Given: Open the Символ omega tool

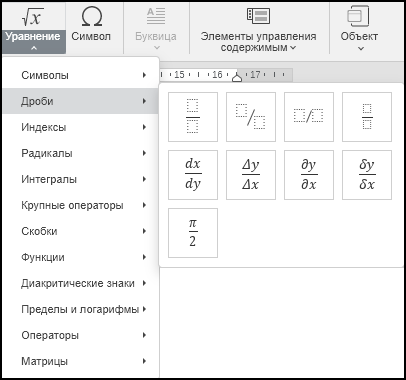Looking at the screenshot, I should click(x=91, y=17).
